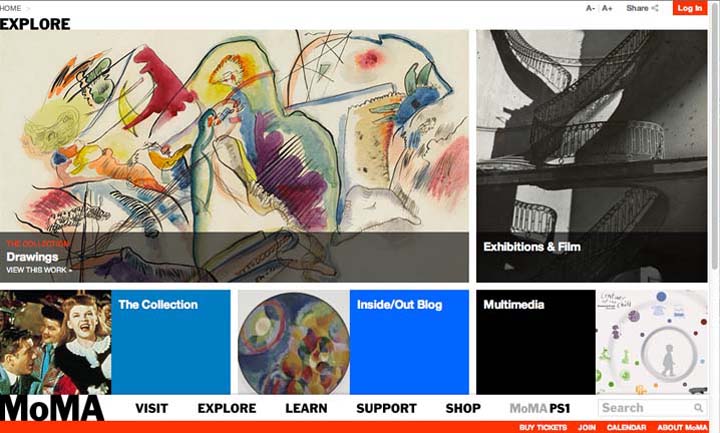Open the SHOP menu item
Screen dimensions: 720x433
[463, 408]
